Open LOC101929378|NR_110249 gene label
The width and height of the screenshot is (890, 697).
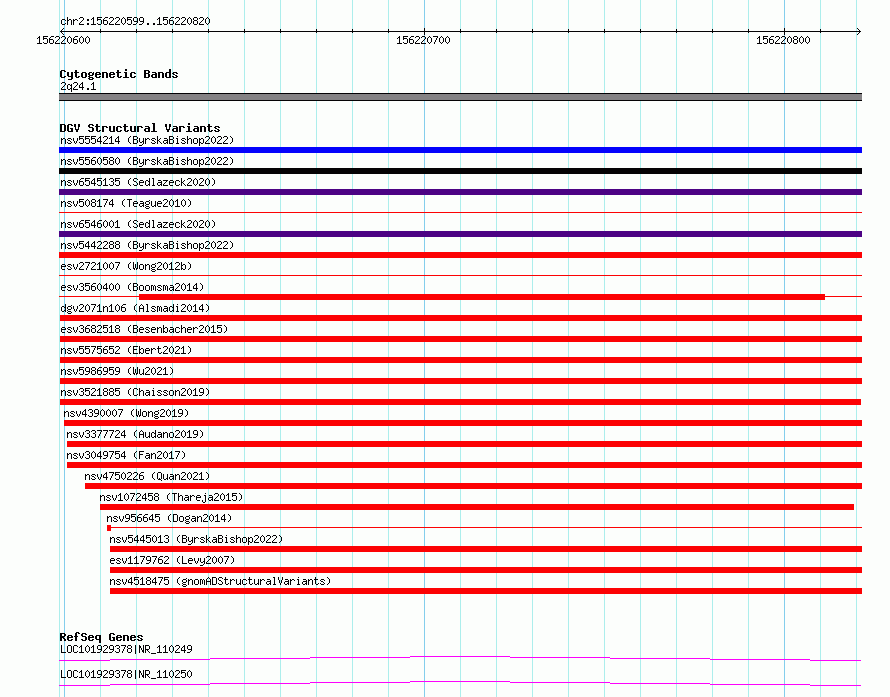pos(126,649)
